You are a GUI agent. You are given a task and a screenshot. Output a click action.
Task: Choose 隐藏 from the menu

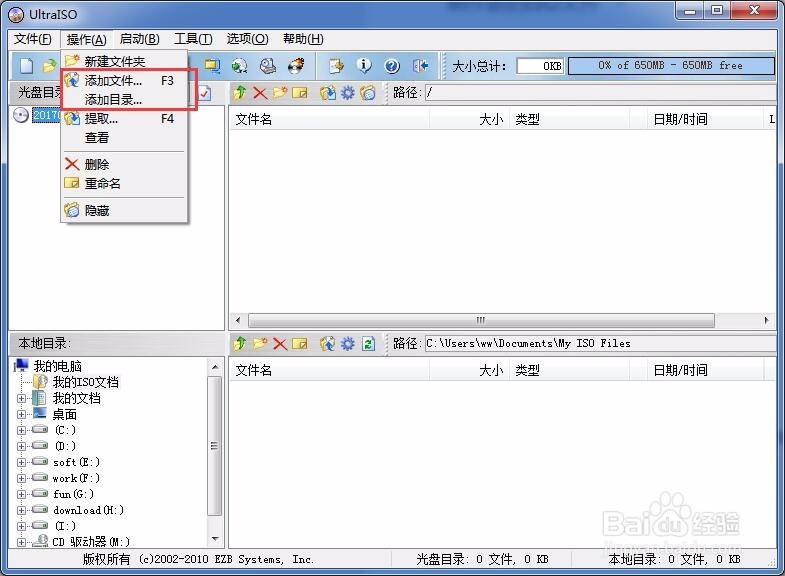coord(124,211)
